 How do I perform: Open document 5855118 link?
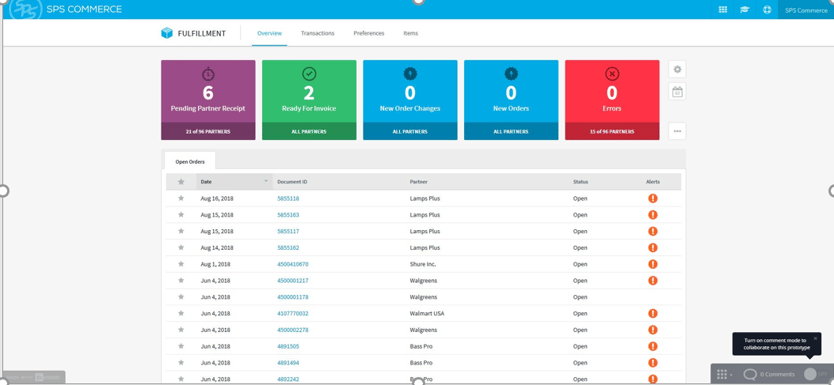click(x=288, y=198)
